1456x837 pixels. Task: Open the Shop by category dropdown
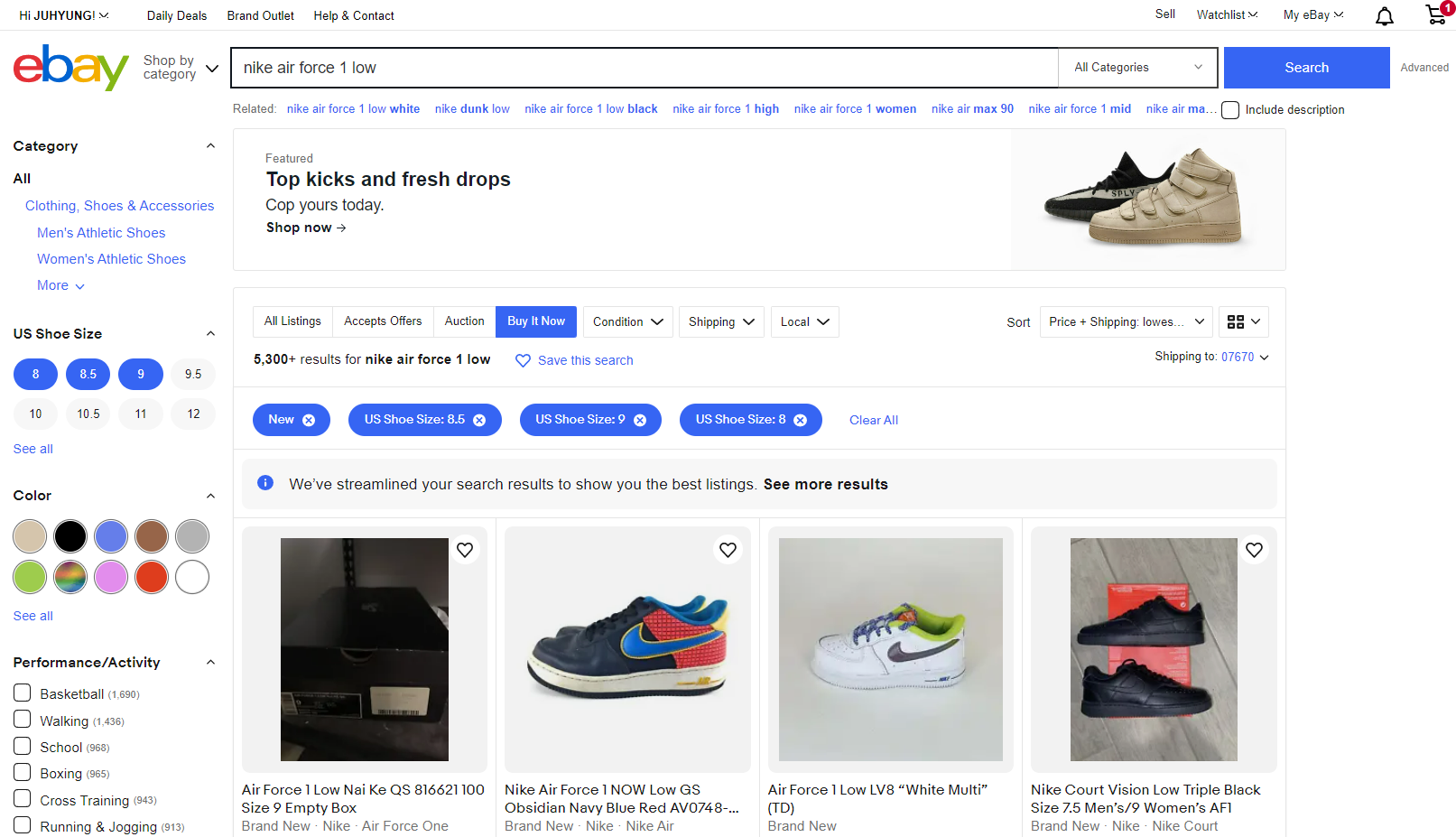tap(181, 68)
